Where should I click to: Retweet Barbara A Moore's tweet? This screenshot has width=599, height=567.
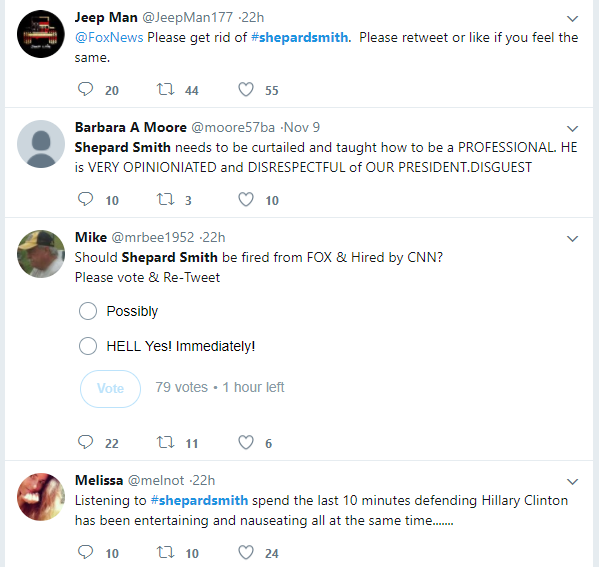tap(165, 199)
